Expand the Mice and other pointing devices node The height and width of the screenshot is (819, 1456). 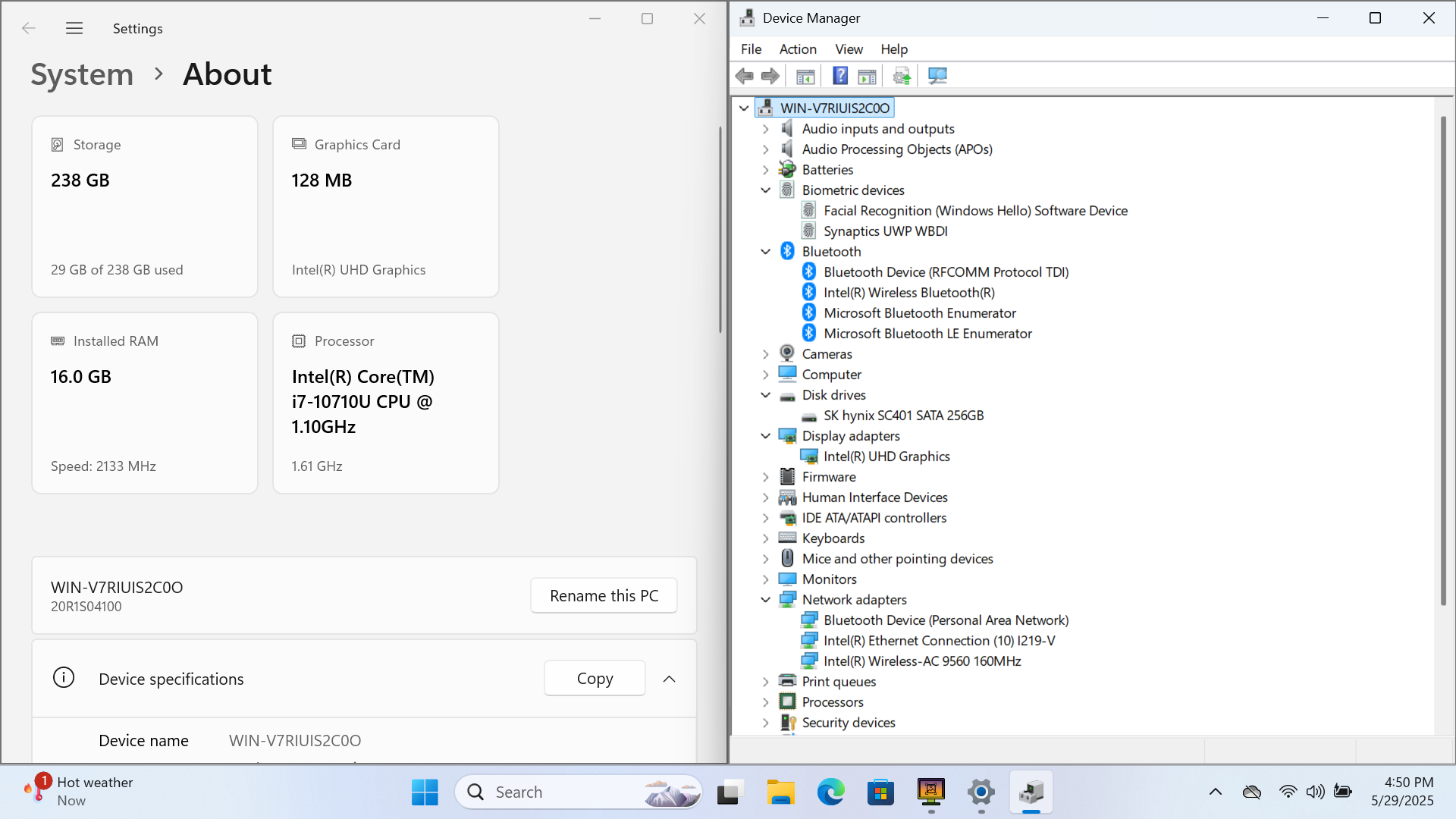point(765,559)
